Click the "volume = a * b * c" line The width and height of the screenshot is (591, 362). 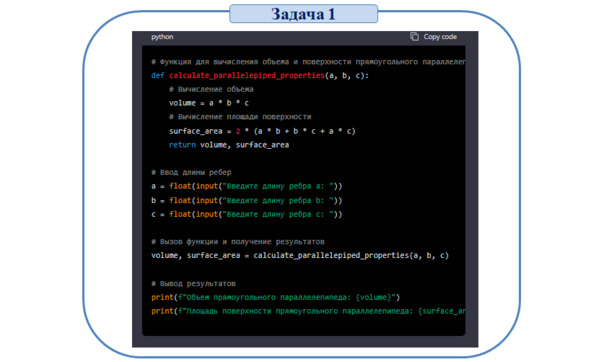[209, 103]
